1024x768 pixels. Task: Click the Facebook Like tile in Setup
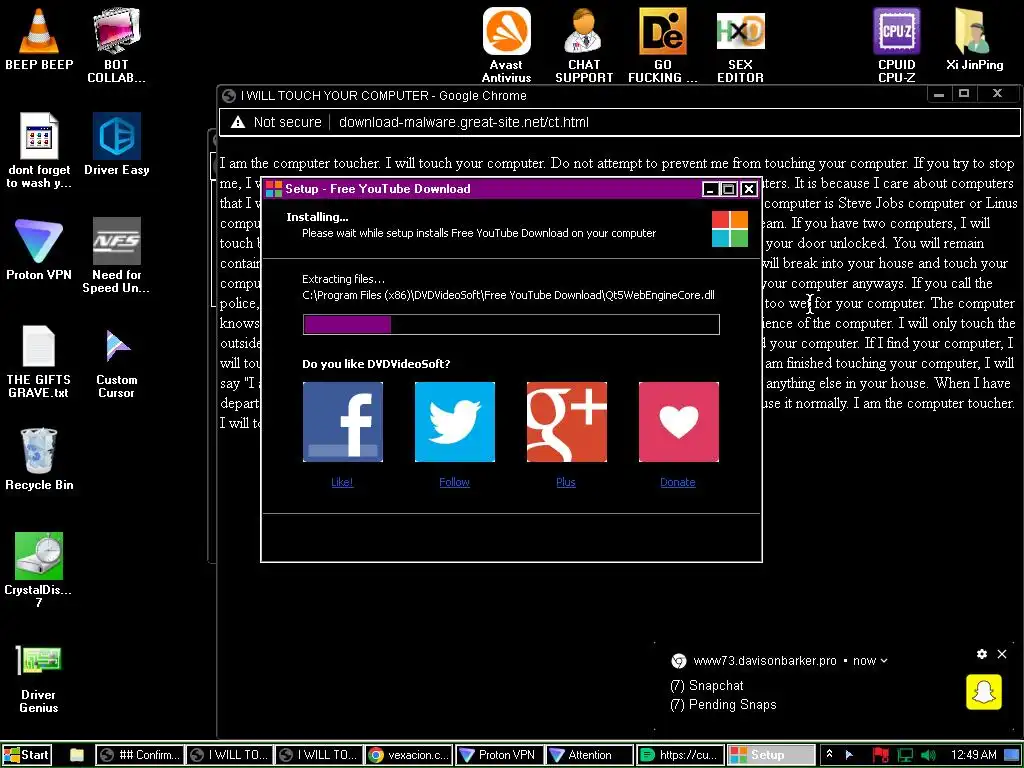click(x=342, y=422)
